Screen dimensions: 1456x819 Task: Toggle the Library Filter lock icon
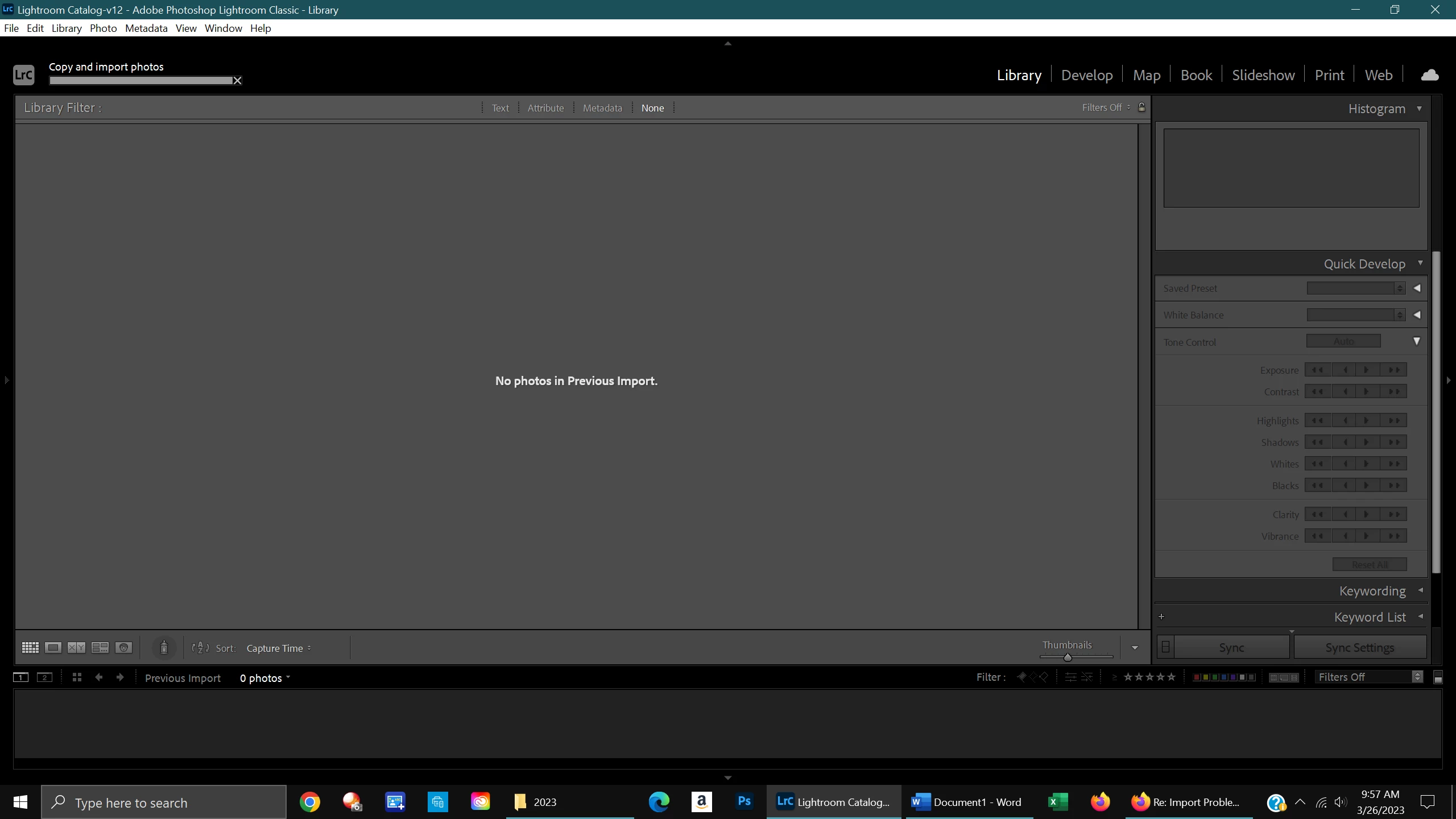[x=1141, y=107]
